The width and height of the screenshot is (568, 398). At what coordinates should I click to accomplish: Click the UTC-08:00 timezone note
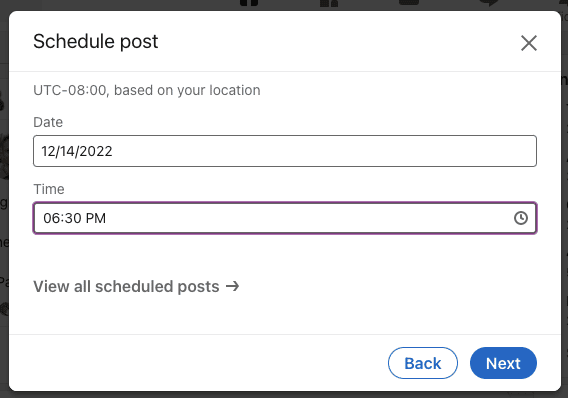pos(147,90)
